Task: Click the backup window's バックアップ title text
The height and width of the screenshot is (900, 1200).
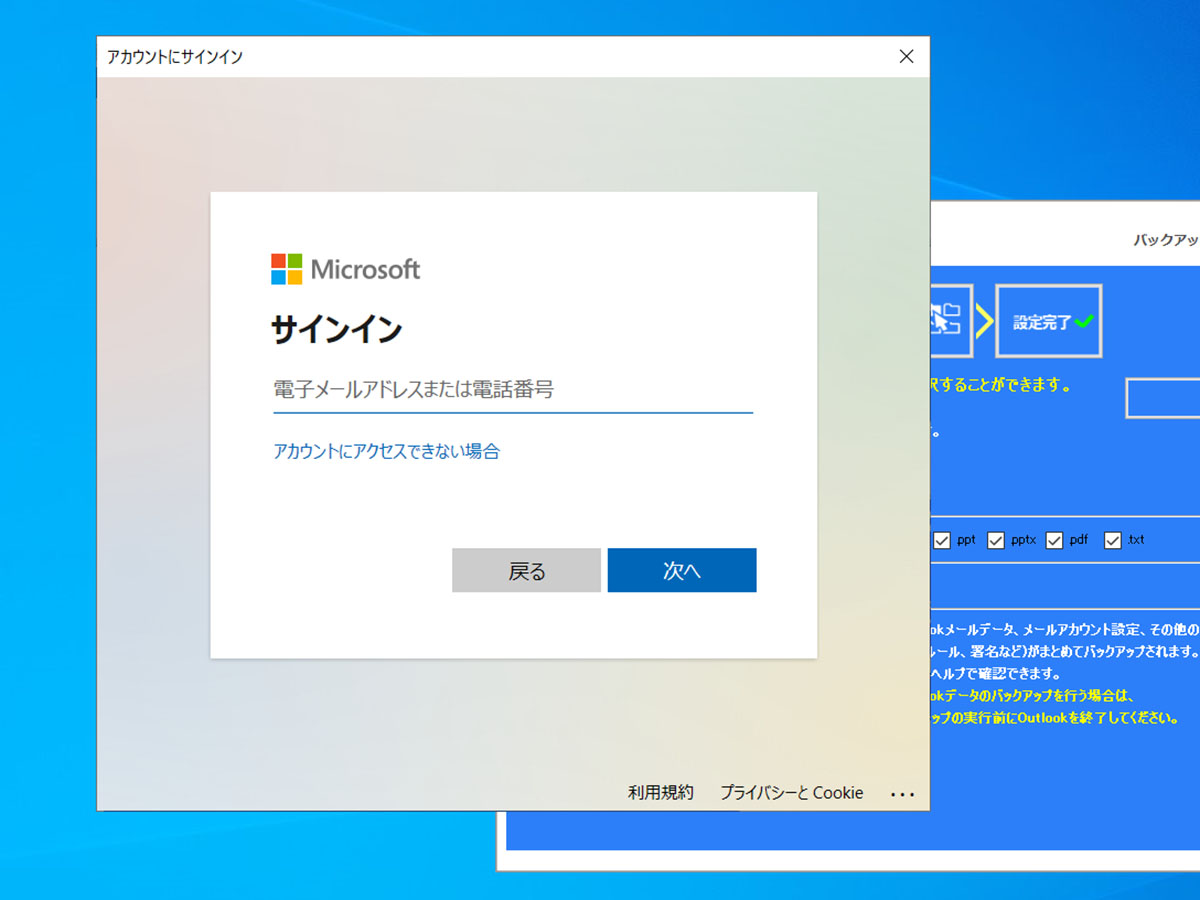Action: point(1165,241)
